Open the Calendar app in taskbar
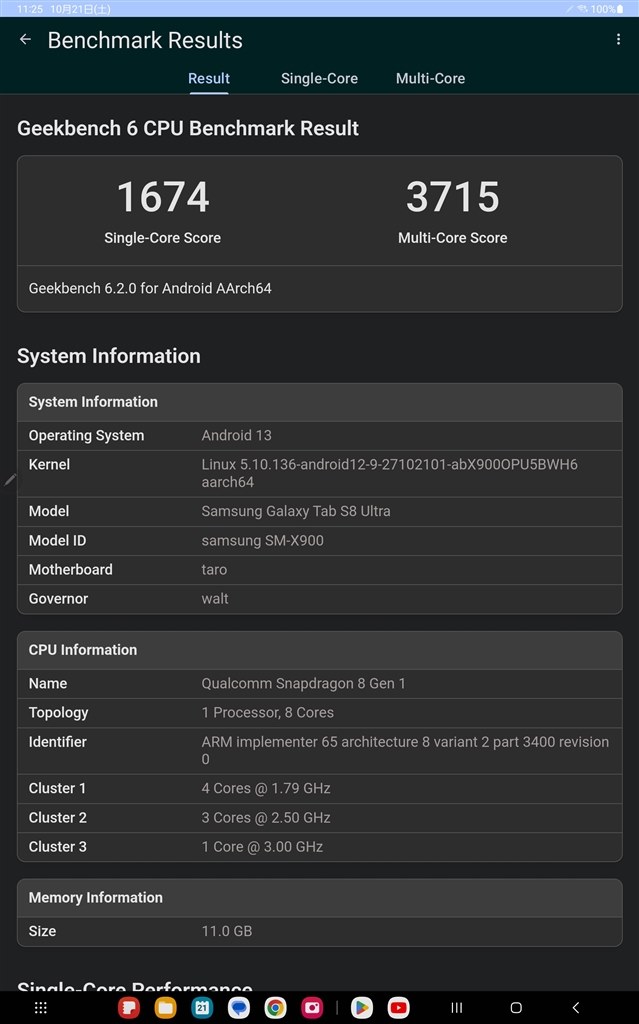The height and width of the screenshot is (1024, 639). 202,1007
